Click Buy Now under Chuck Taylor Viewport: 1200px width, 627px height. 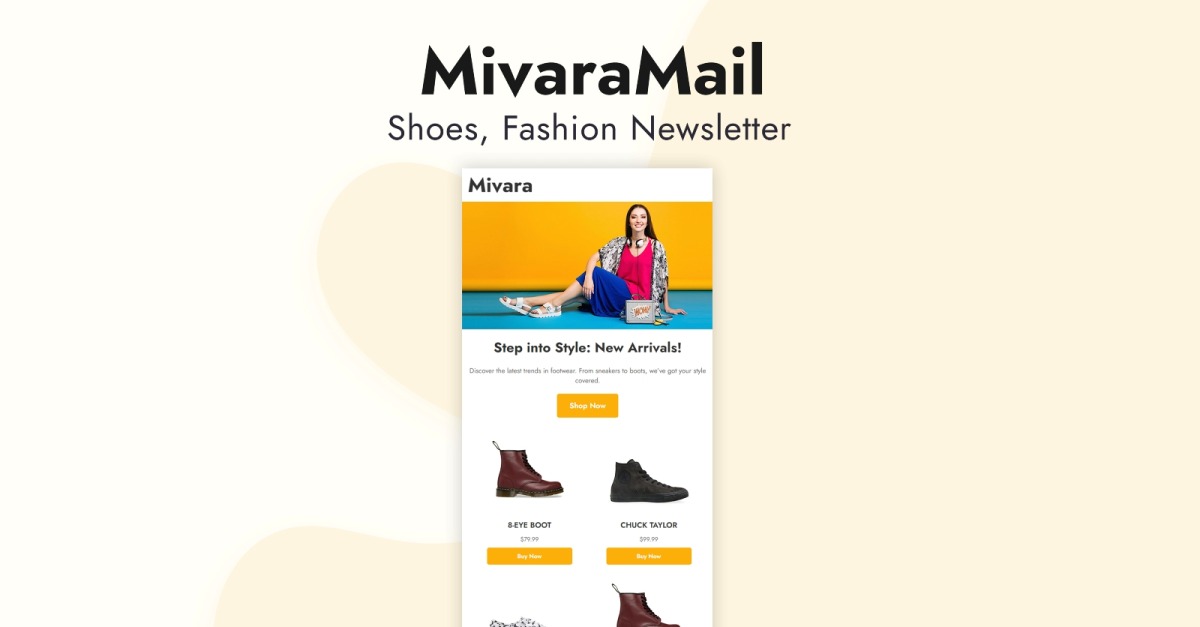click(x=648, y=556)
